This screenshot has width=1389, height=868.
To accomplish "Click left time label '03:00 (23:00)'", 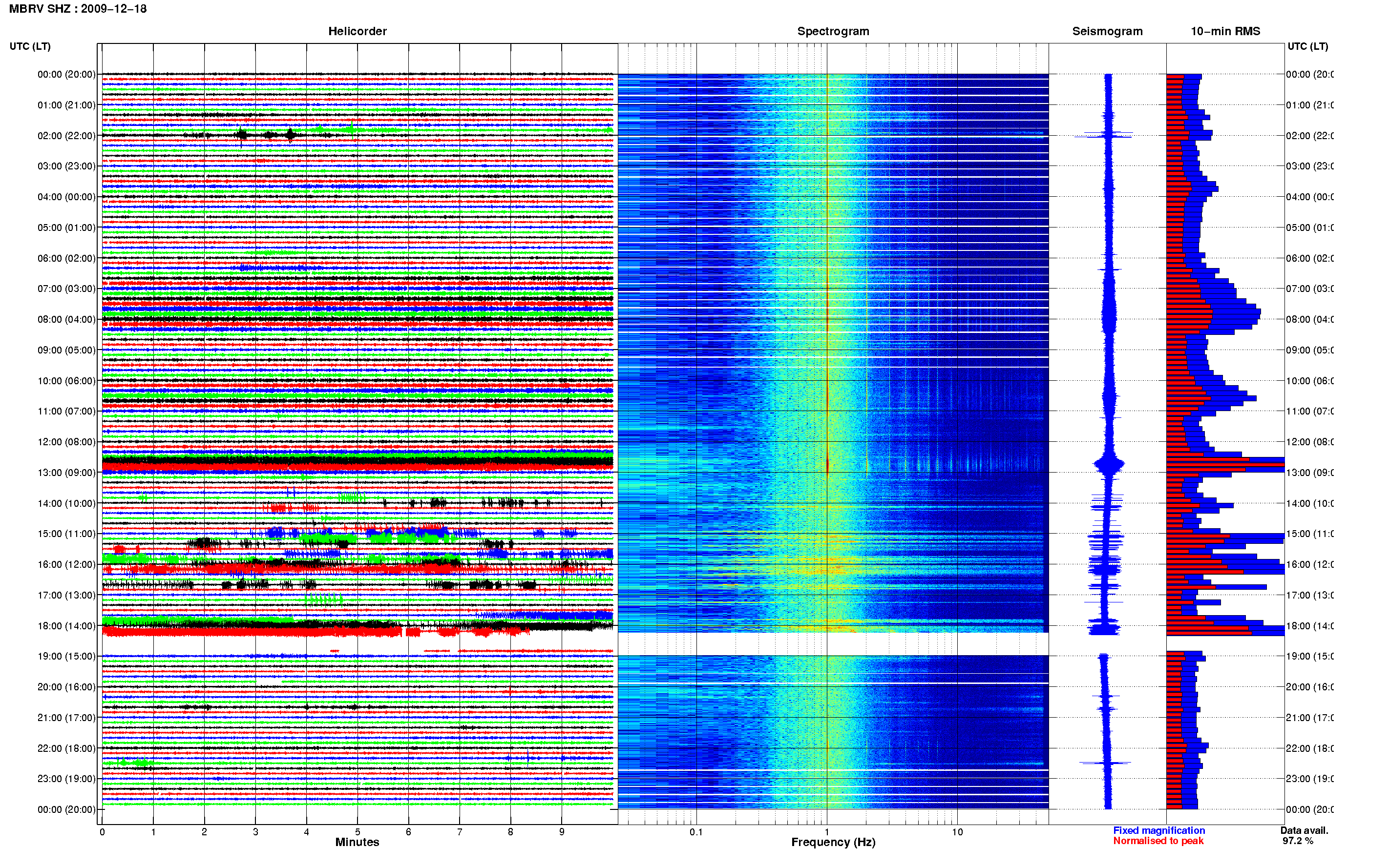I will pos(66,166).
